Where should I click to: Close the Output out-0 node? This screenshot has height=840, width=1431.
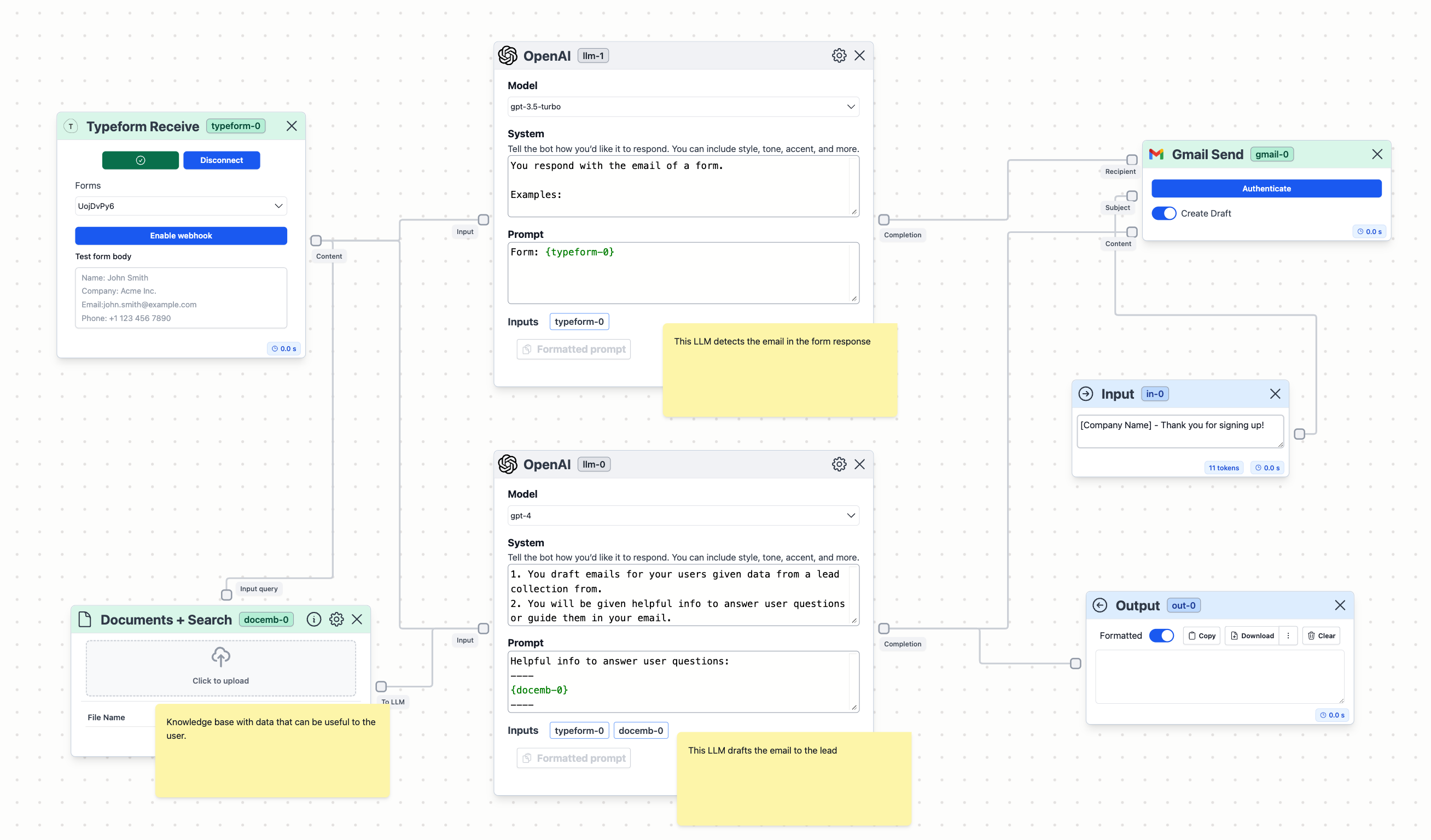(1340, 605)
